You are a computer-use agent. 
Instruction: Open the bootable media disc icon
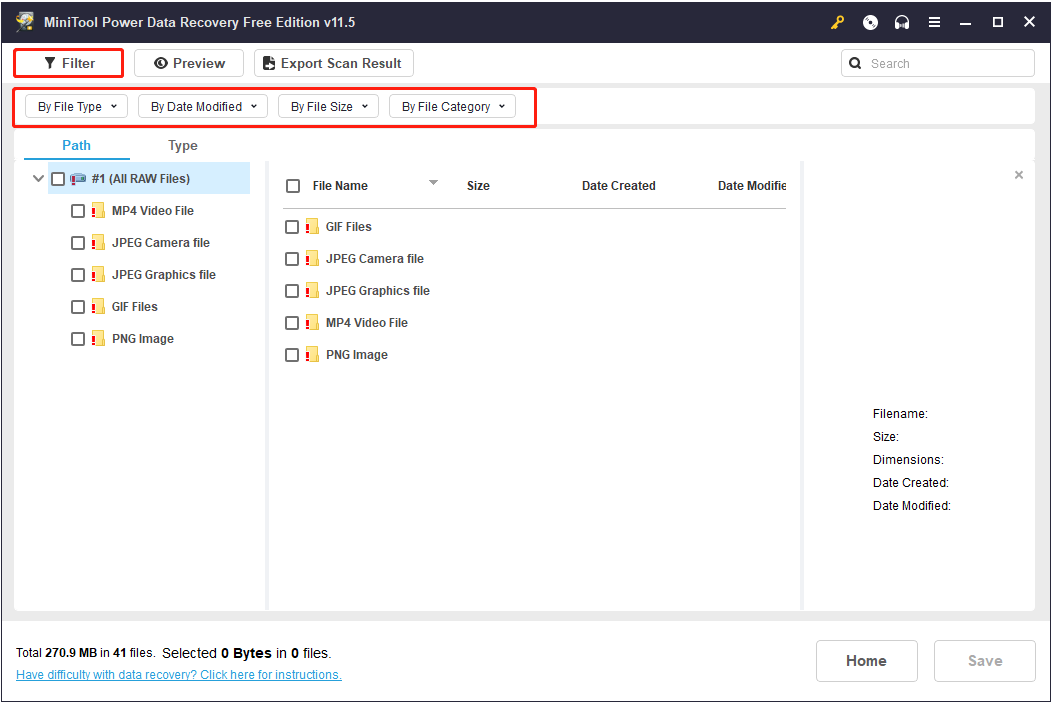tap(871, 22)
